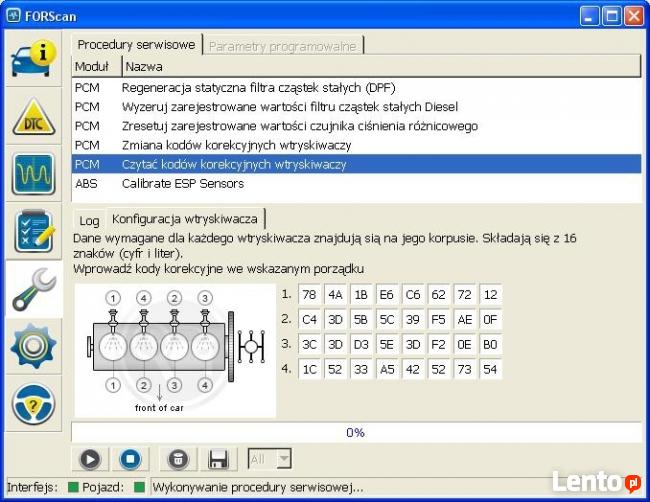Open the tests checklist section
Screen dimensions: 650x502
pyautogui.click(x=34, y=231)
